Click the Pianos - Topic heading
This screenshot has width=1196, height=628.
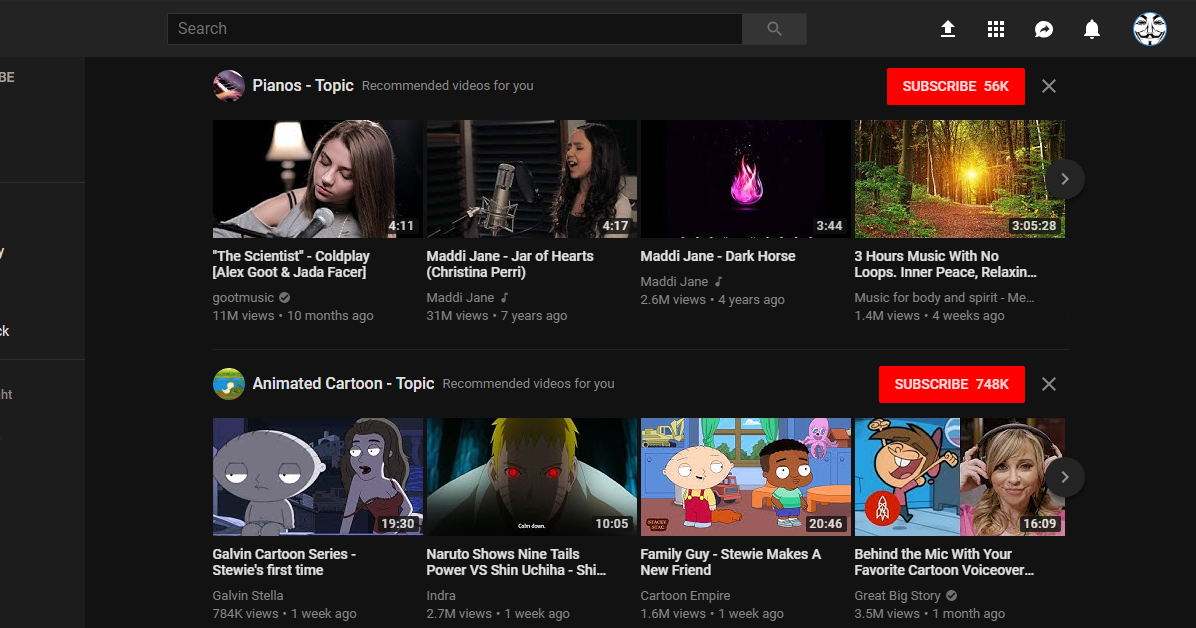tap(303, 85)
